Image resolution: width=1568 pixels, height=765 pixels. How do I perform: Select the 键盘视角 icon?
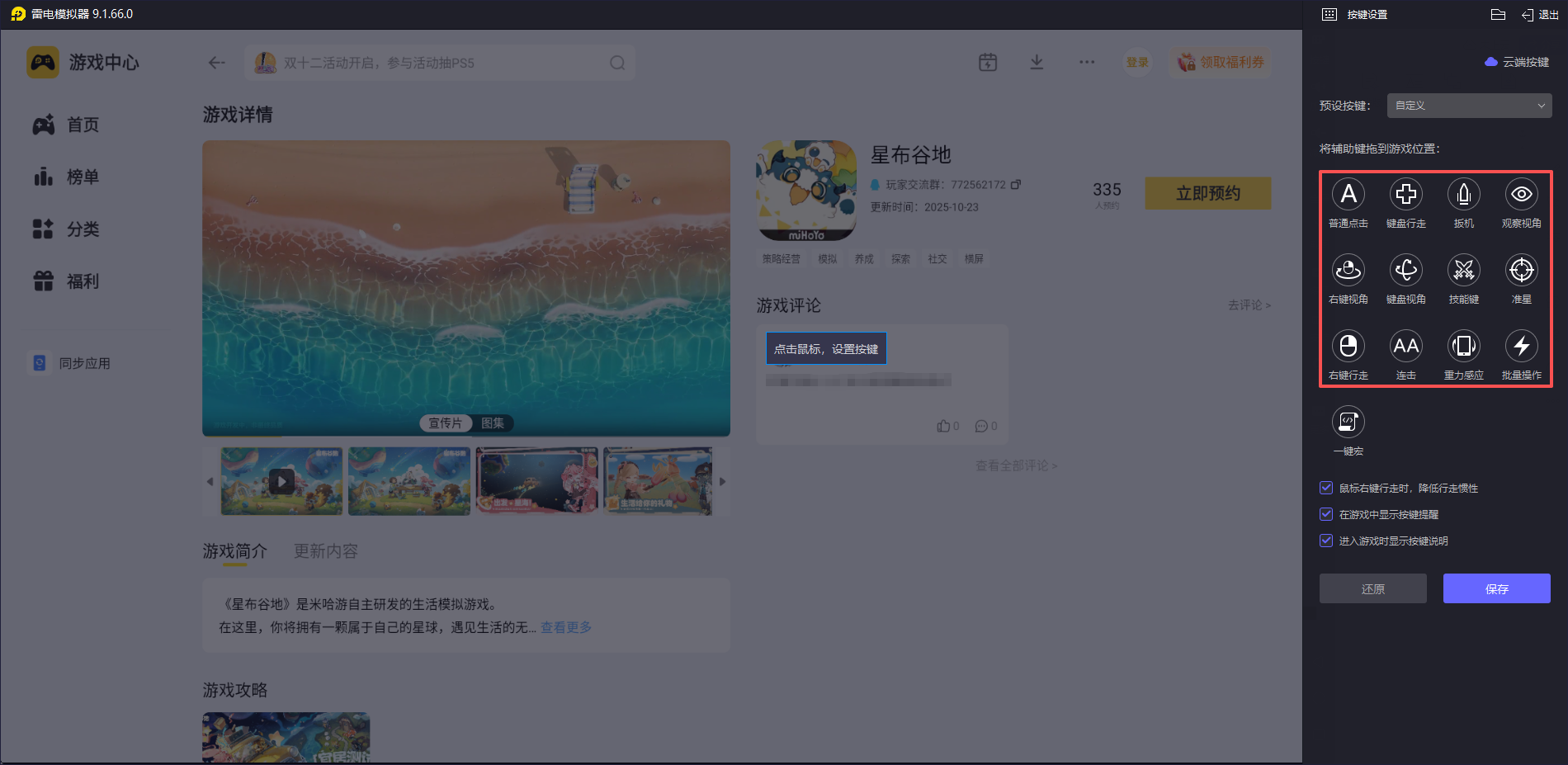pyautogui.click(x=1406, y=271)
